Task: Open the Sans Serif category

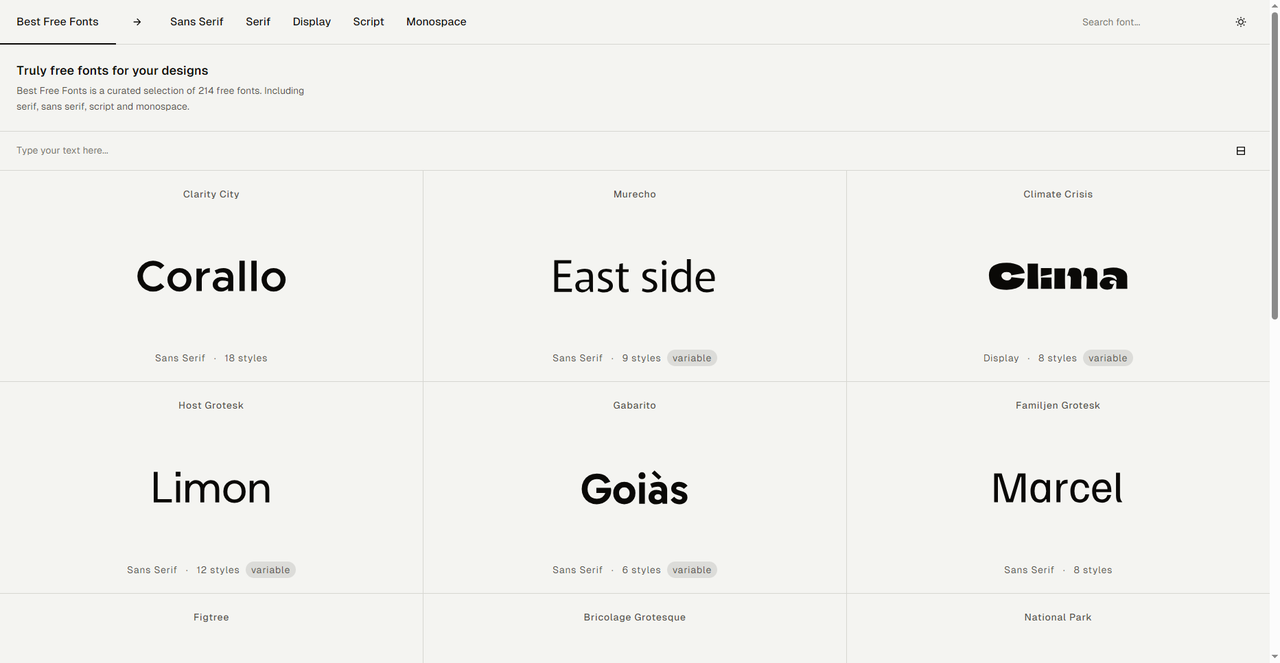Action: [x=196, y=22]
